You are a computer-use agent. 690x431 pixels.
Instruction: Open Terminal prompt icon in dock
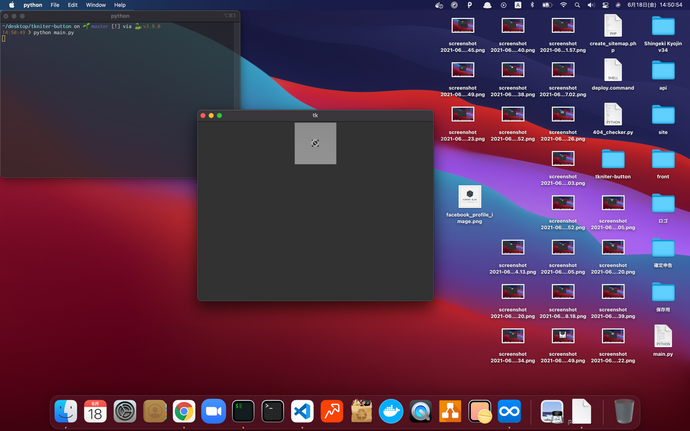[272, 411]
